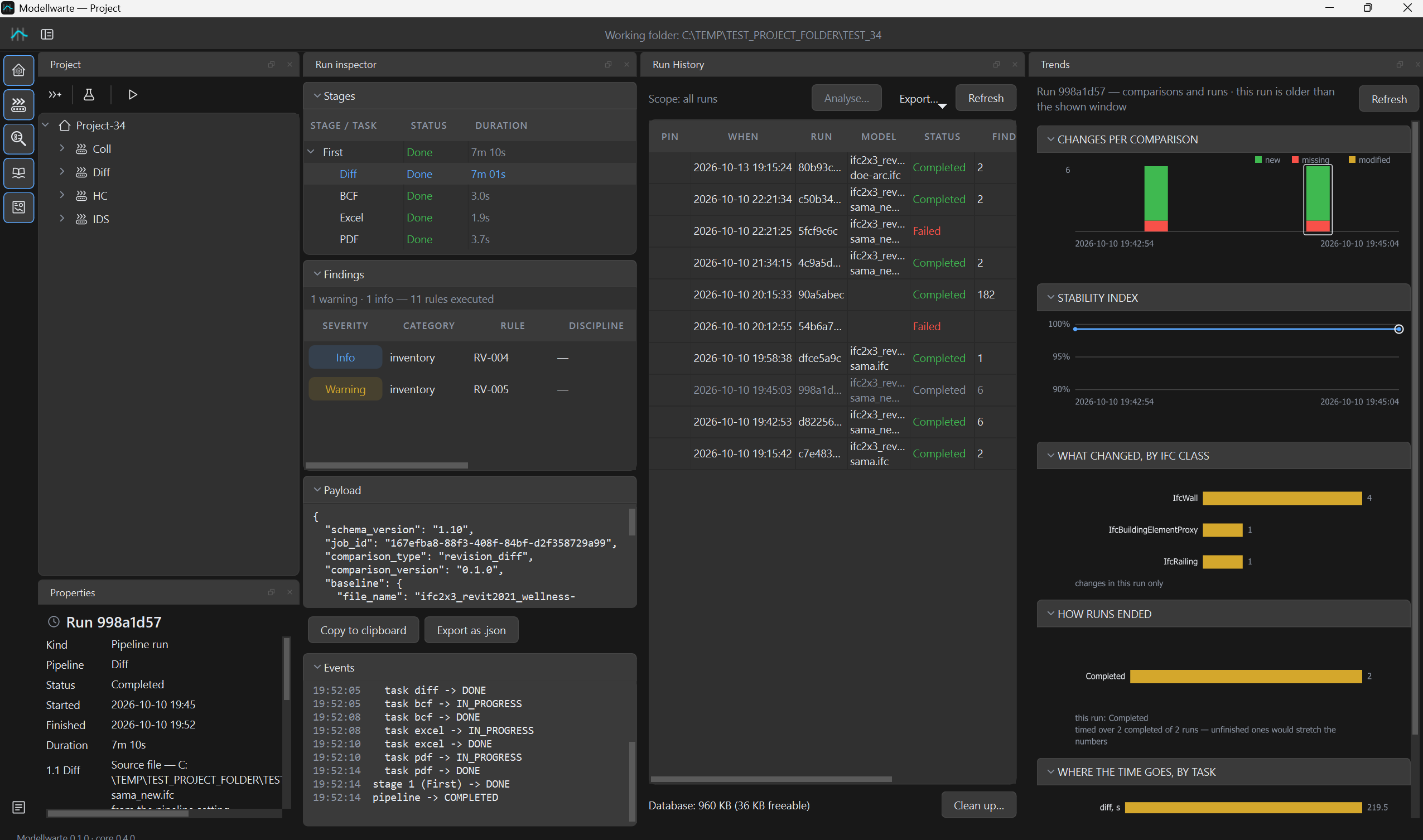Open the report sidebar icon
The height and width of the screenshot is (840, 1423).
click(x=18, y=207)
